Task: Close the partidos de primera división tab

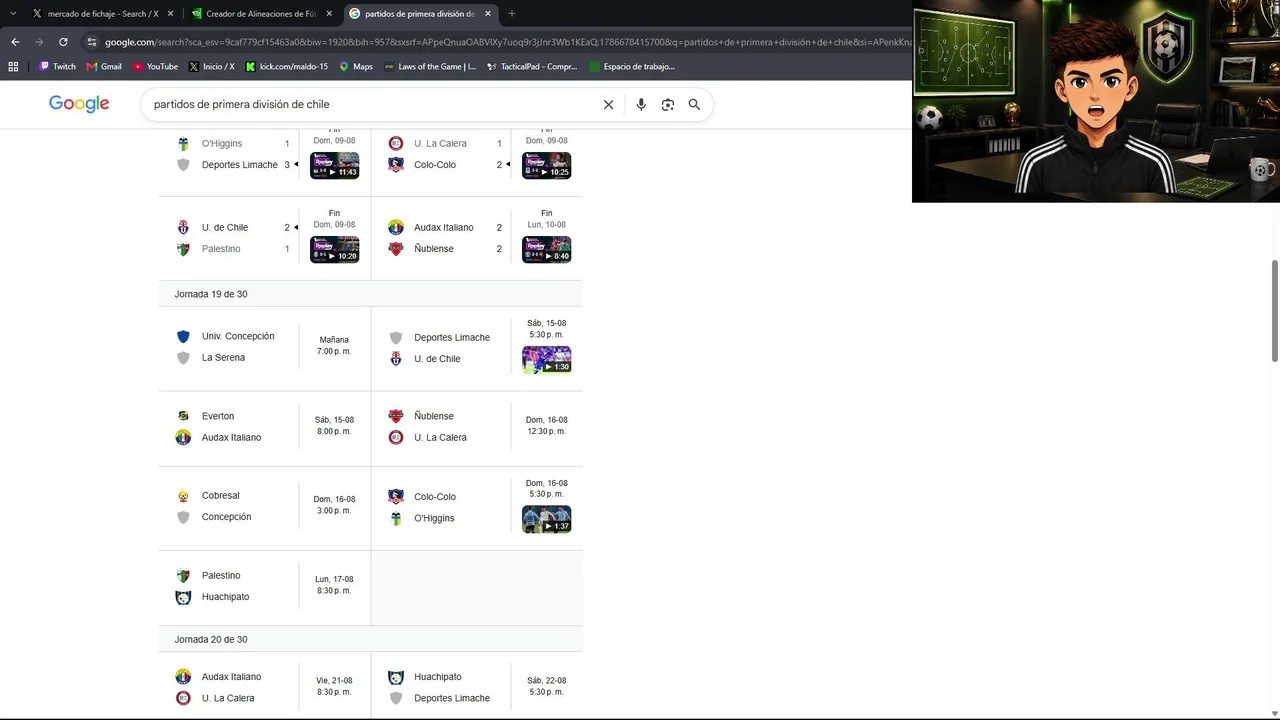Action: click(x=488, y=14)
